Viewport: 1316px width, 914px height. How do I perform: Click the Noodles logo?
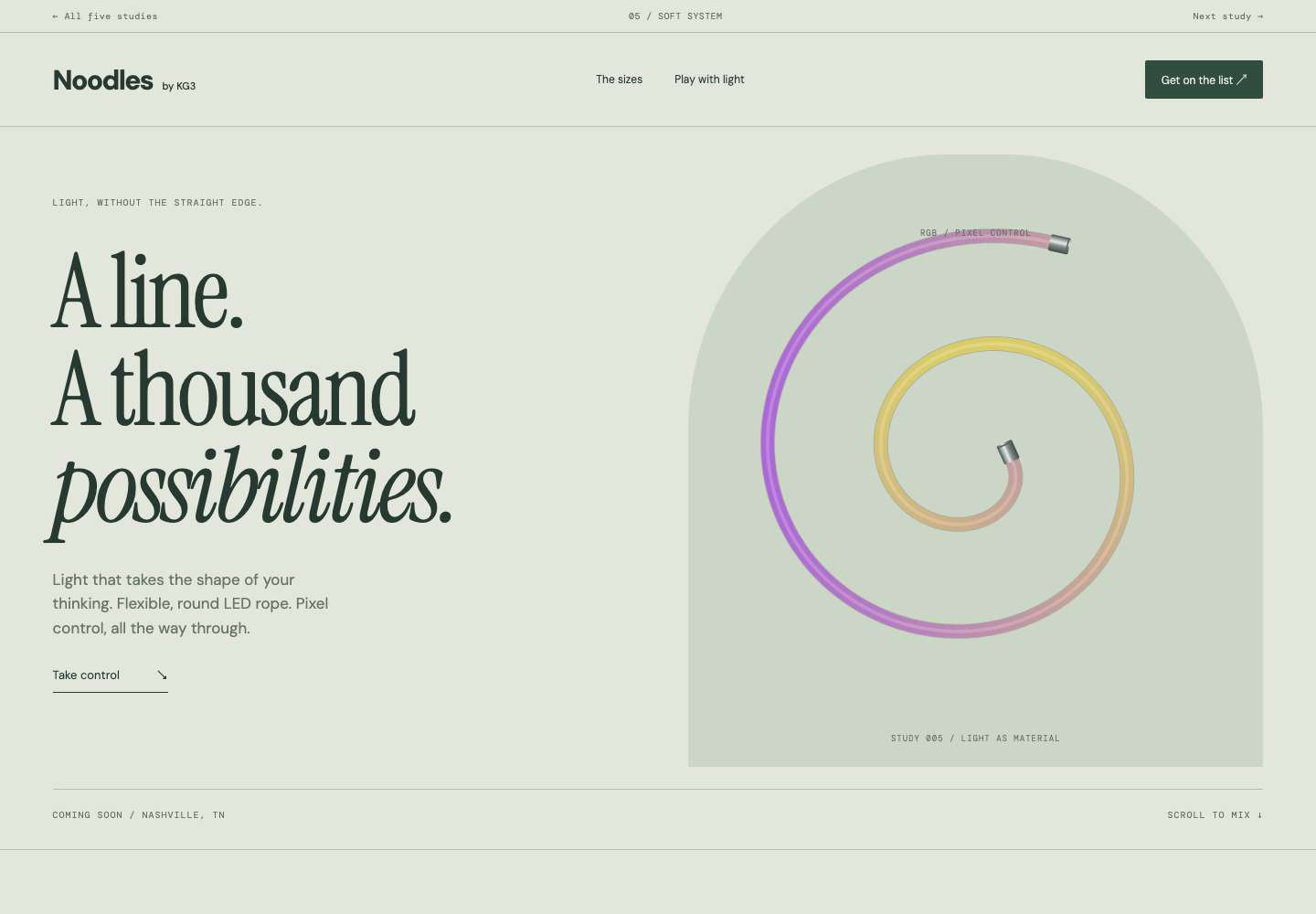[x=103, y=80]
